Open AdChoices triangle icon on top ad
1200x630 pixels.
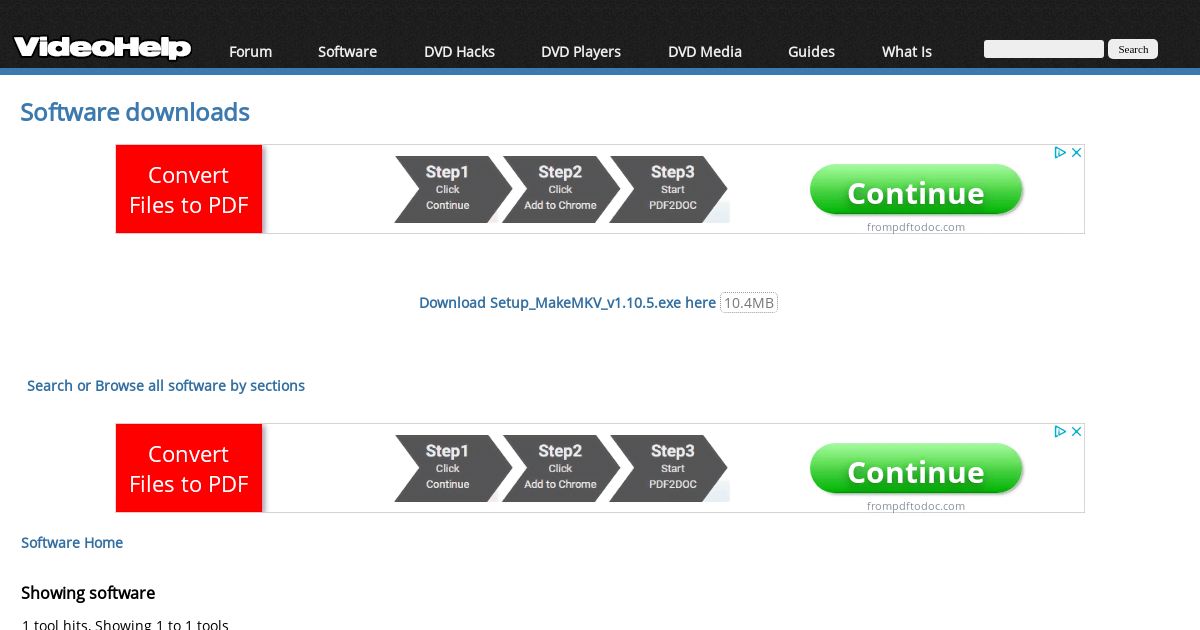[1061, 153]
